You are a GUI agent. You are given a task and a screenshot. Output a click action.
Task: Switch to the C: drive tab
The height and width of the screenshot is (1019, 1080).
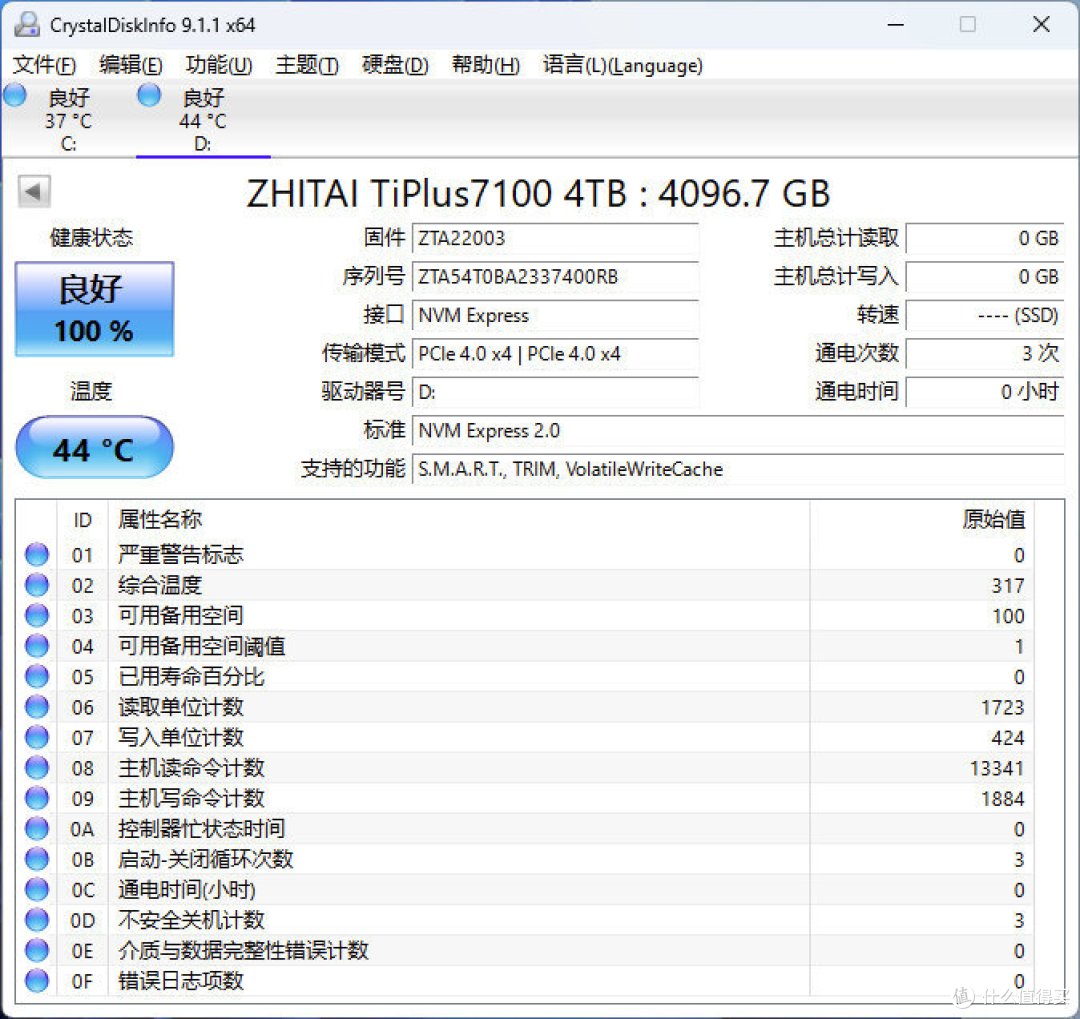pos(67,118)
